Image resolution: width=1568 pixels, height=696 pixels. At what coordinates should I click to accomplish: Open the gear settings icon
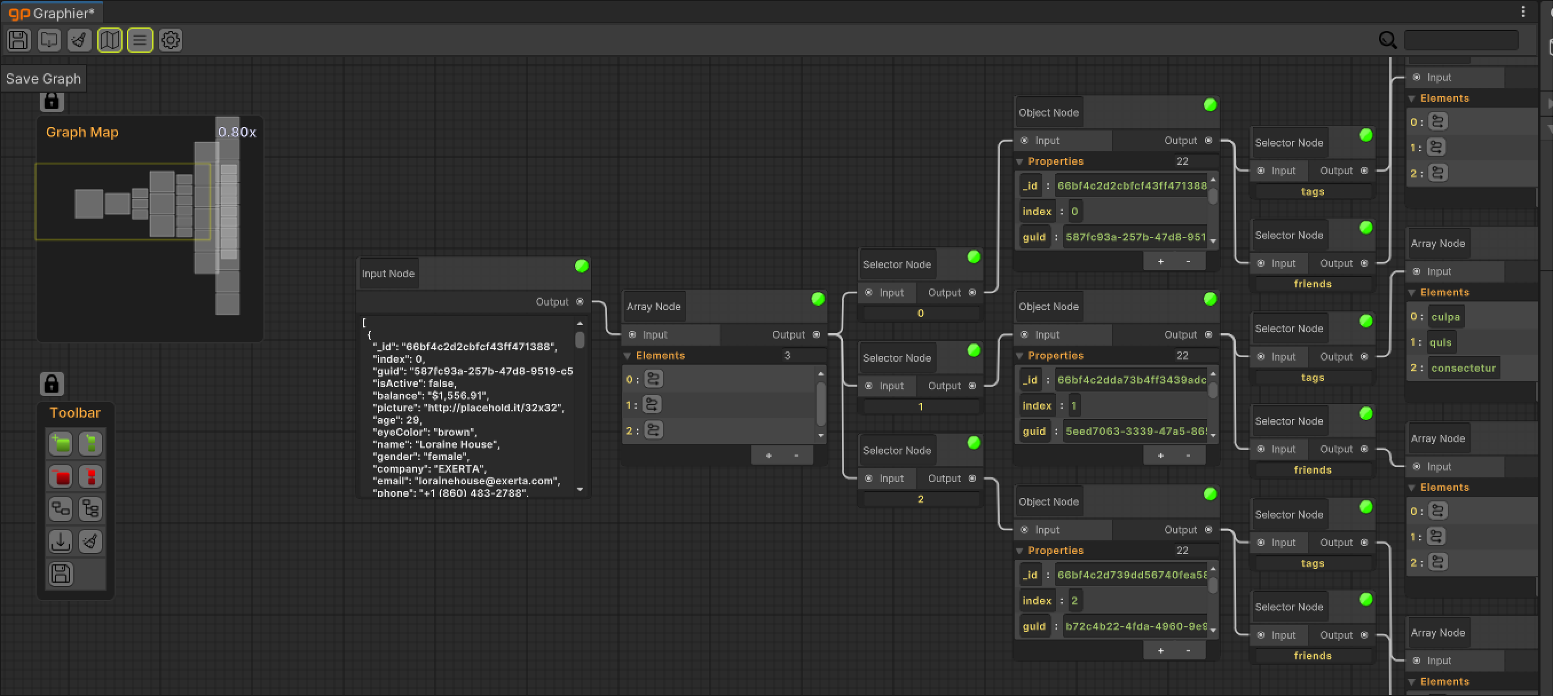(171, 40)
